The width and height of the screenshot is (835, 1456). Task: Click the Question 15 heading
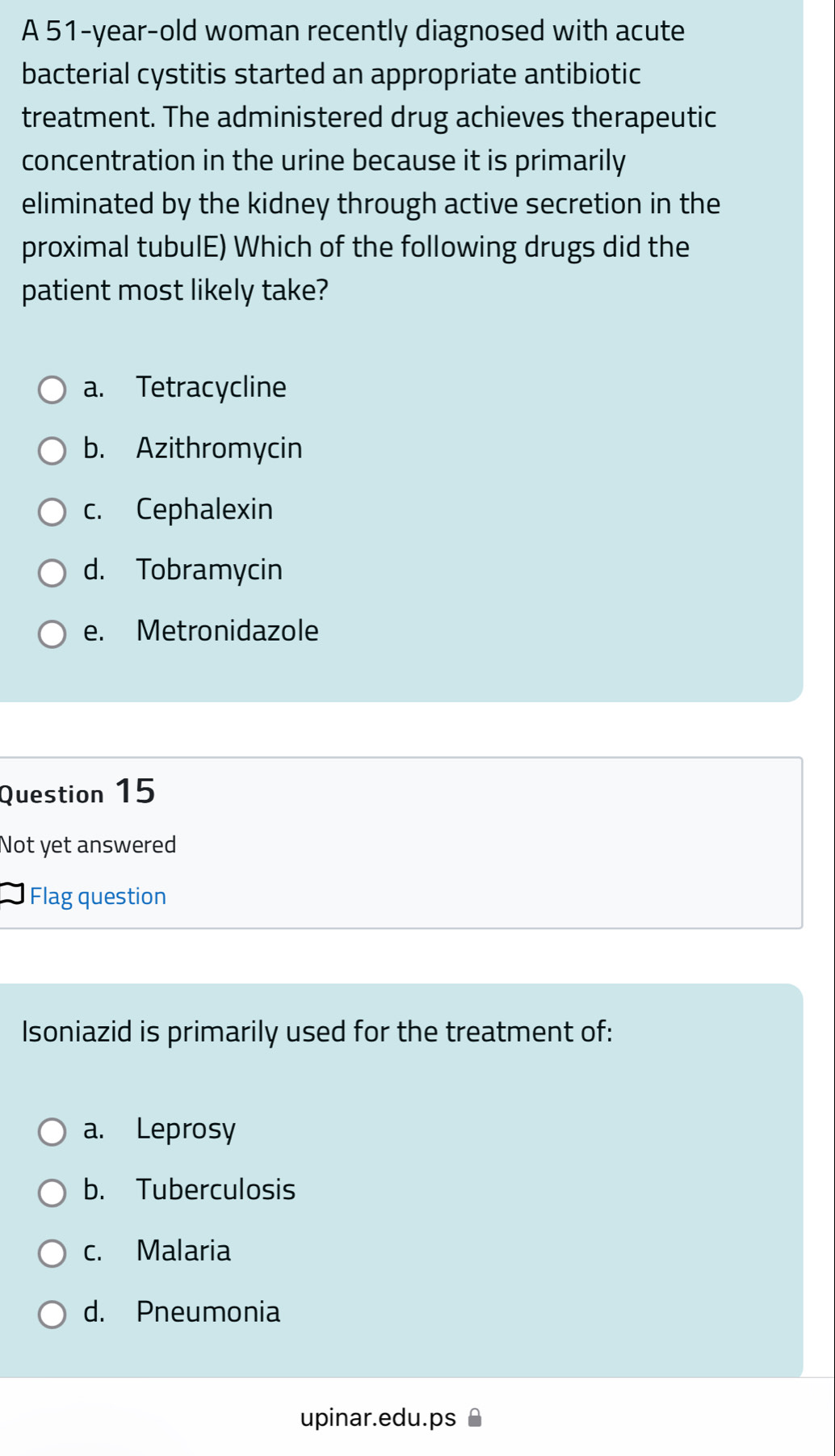coord(78,792)
